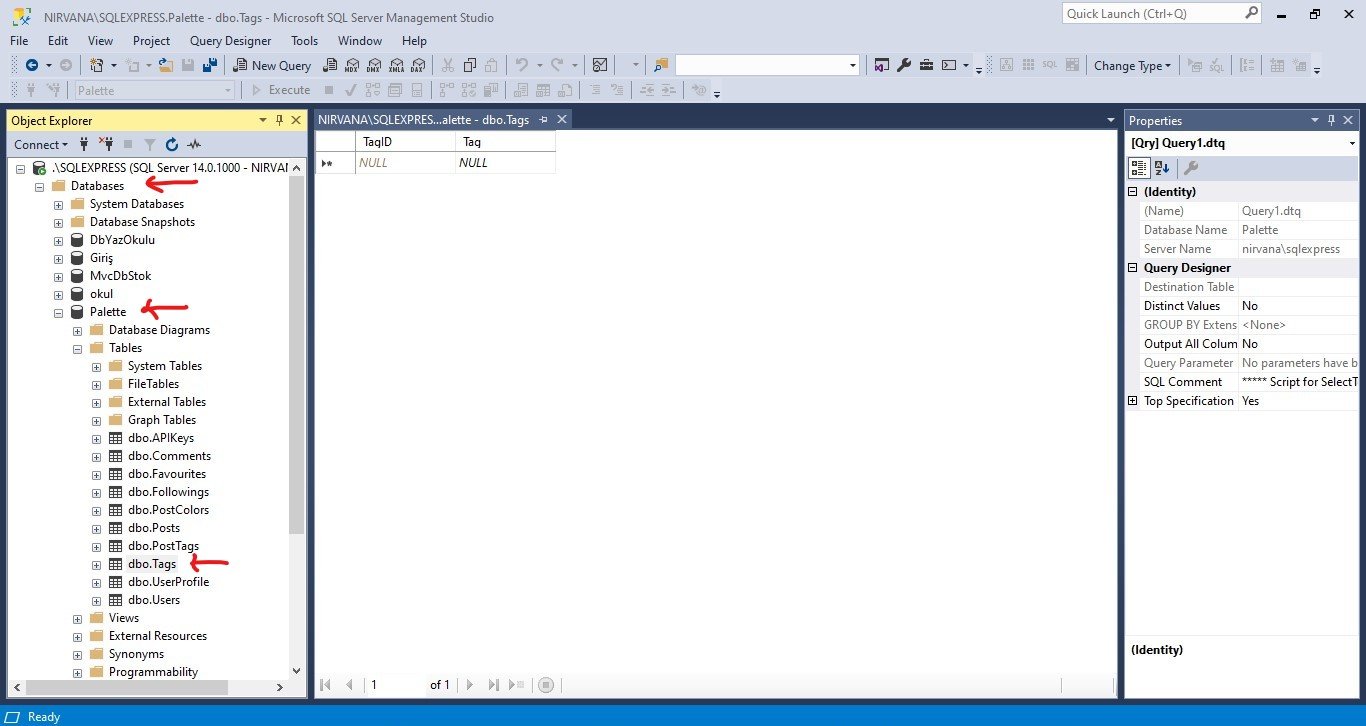Expand the dbo.Users table node
Image resolution: width=1366 pixels, height=726 pixels.
tap(97, 600)
